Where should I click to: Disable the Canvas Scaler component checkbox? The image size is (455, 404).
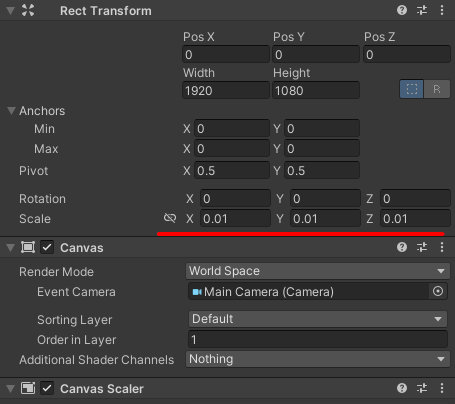click(x=47, y=388)
